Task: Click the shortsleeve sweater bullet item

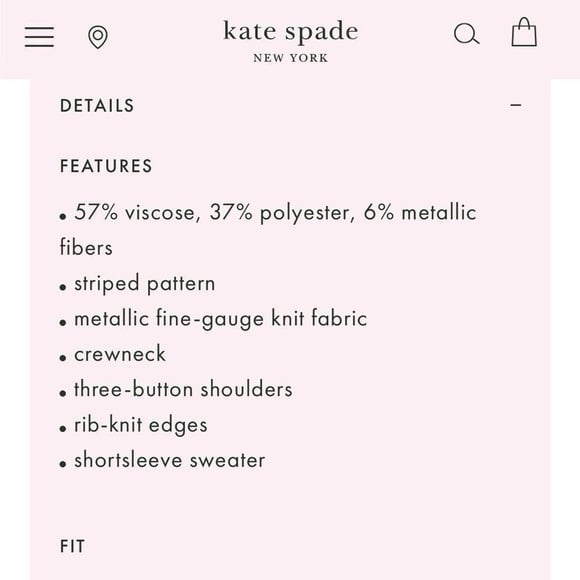Action: pyautogui.click(x=162, y=460)
